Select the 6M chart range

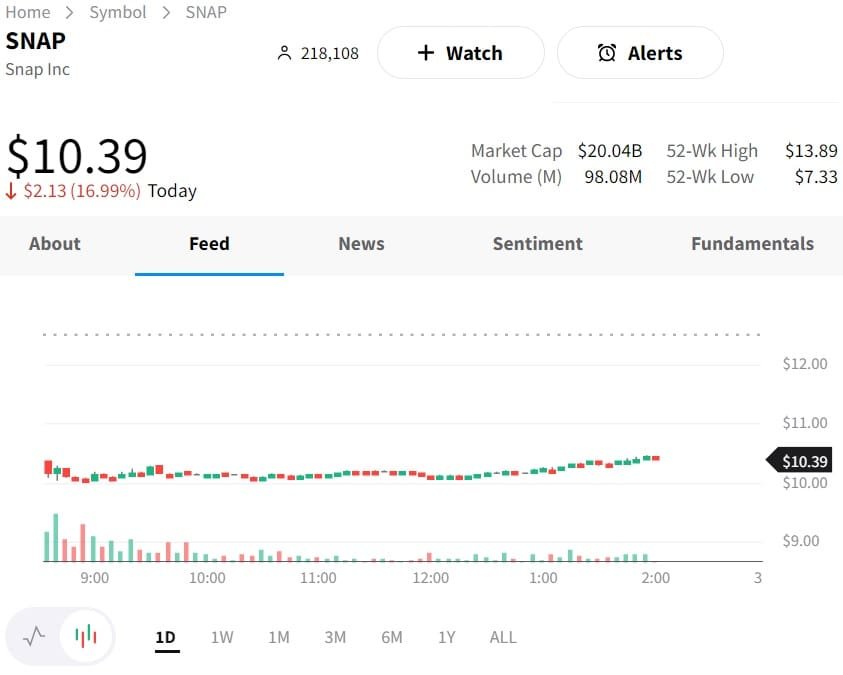pos(391,637)
